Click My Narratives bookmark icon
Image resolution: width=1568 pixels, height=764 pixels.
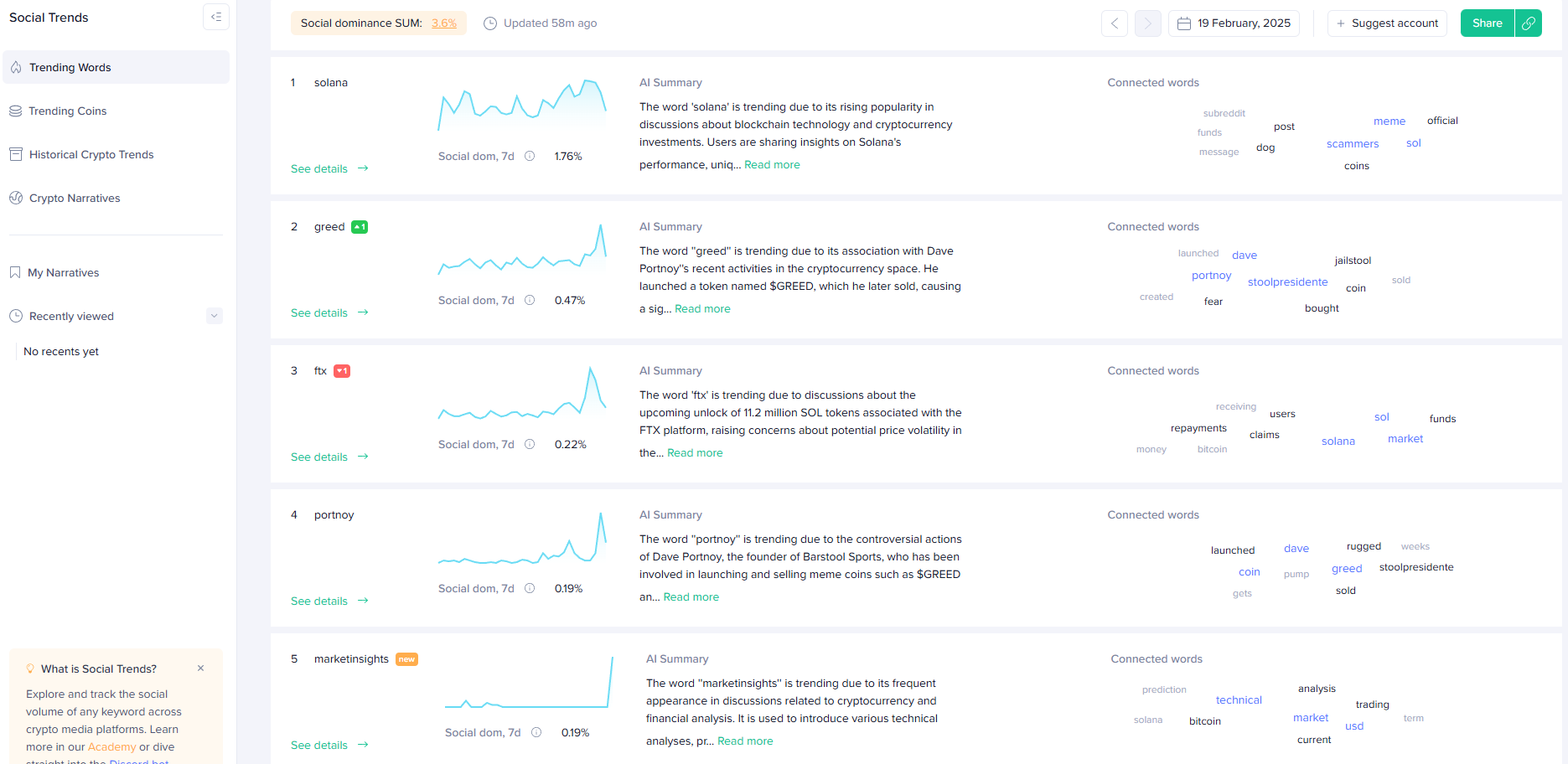click(15, 272)
